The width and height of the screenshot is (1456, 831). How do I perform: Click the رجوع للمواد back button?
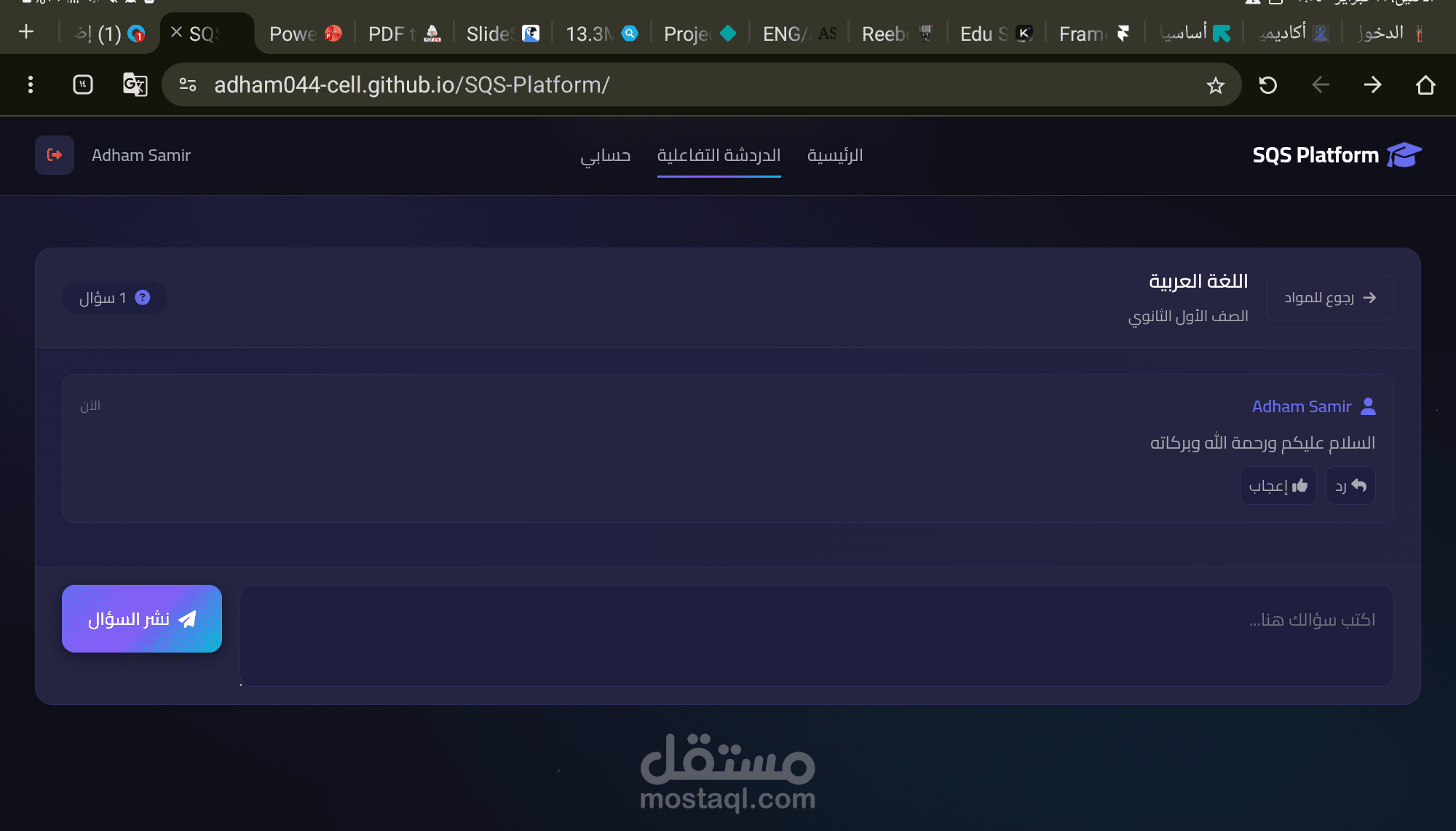1329,298
